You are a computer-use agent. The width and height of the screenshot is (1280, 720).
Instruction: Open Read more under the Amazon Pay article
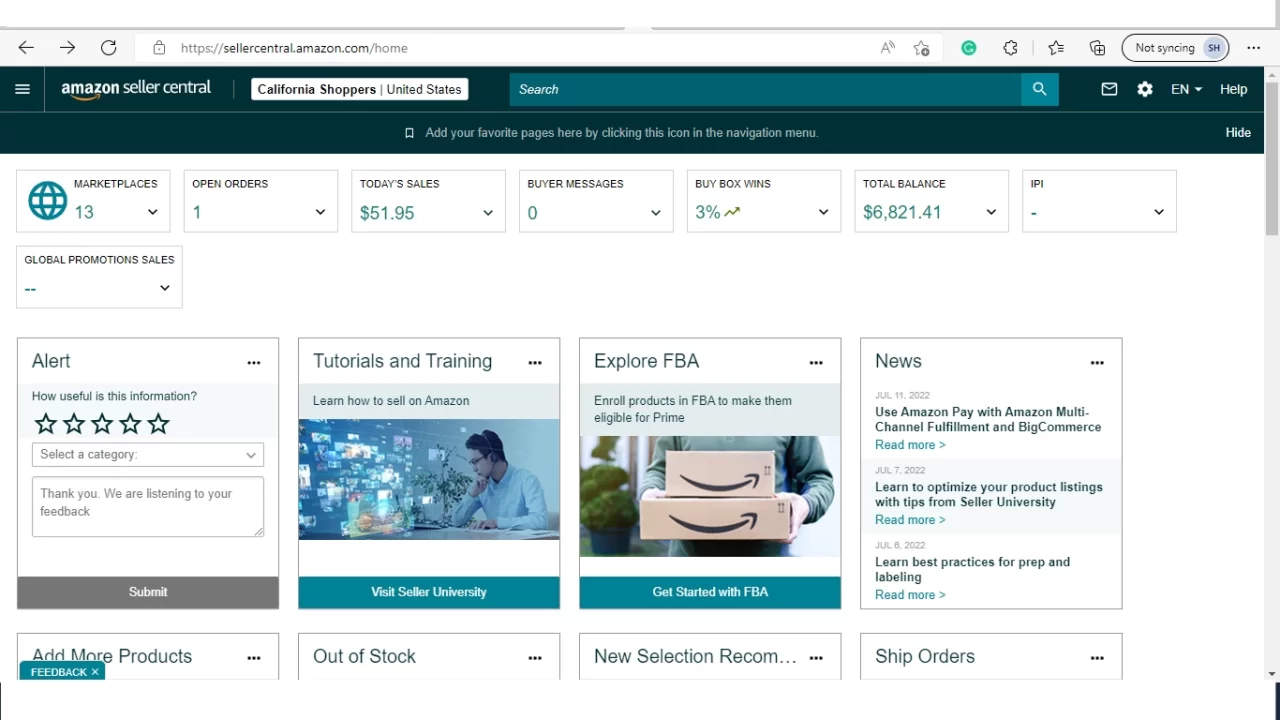click(x=908, y=444)
